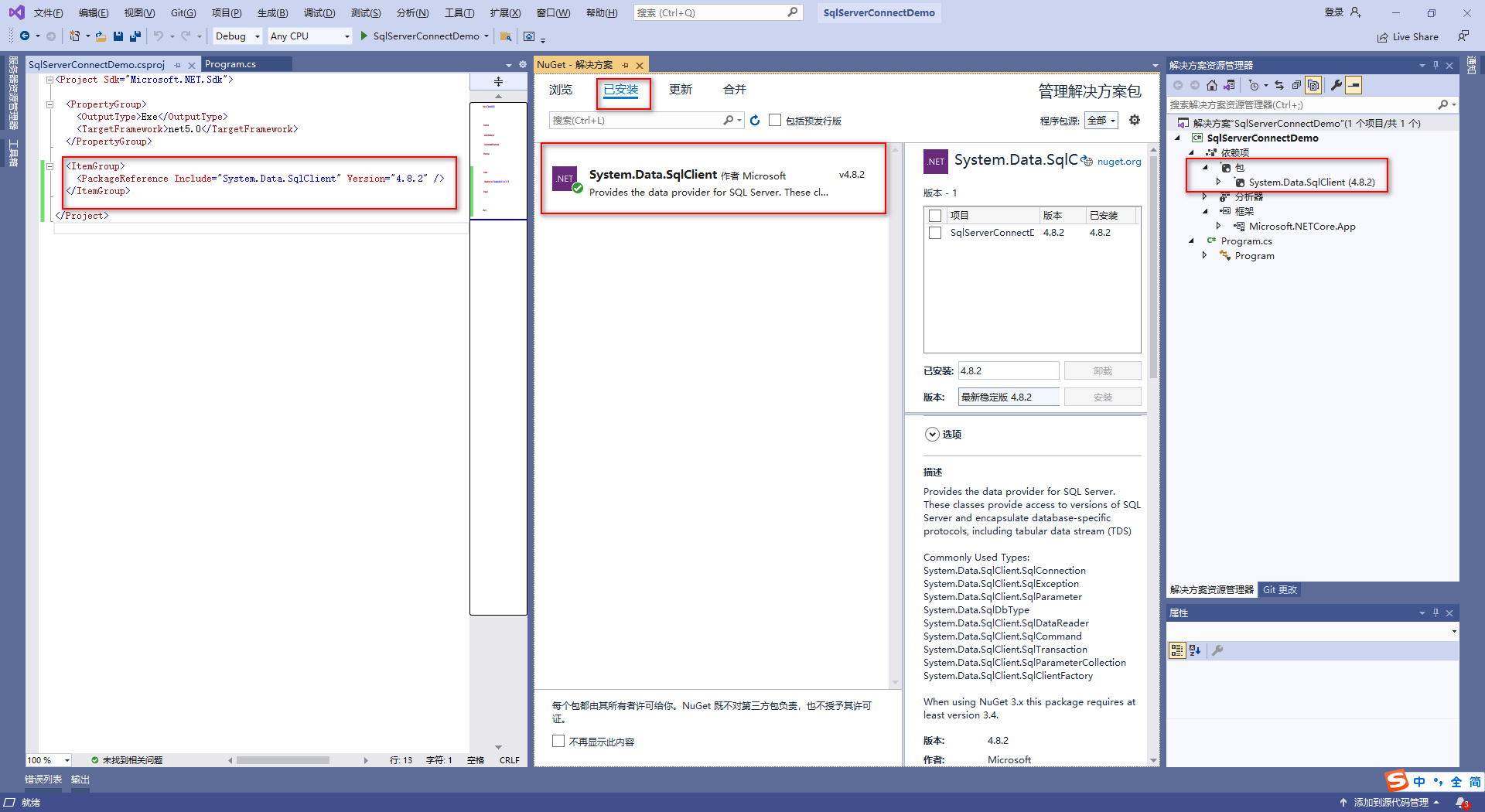The height and width of the screenshot is (812, 1485).
Task: Check the 包括预发行版 checkbox
Action: tap(775, 120)
